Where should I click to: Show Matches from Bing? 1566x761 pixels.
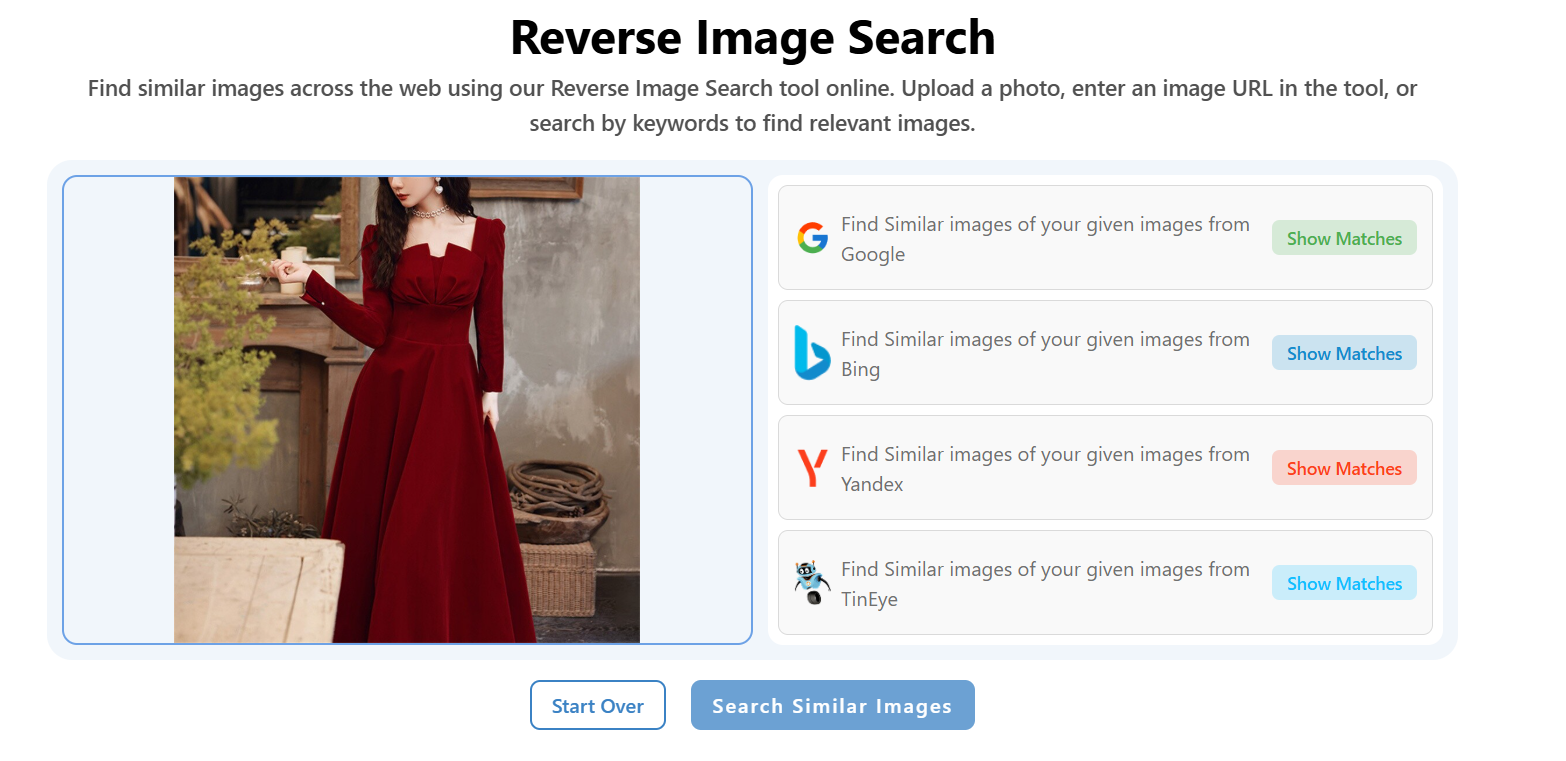pyautogui.click(x=1344, y=352)
